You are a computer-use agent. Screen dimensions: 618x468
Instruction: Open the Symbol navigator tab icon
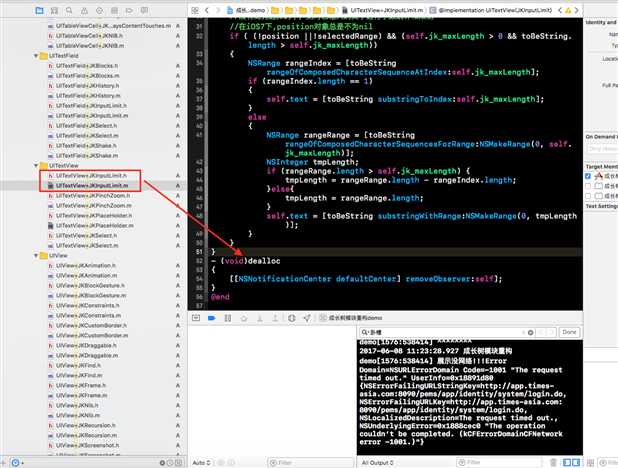coord(54,11)
